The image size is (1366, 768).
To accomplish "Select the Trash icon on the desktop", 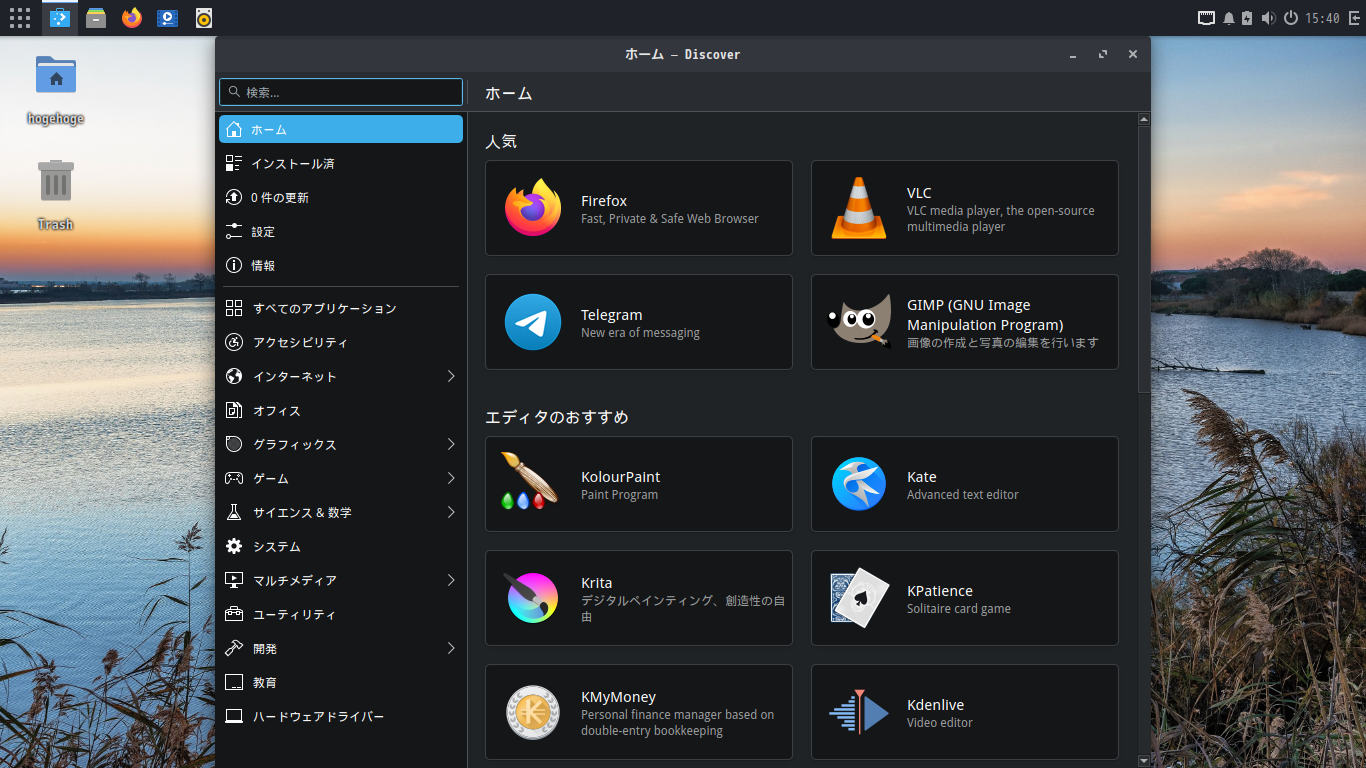I will (x=56, y=195).
